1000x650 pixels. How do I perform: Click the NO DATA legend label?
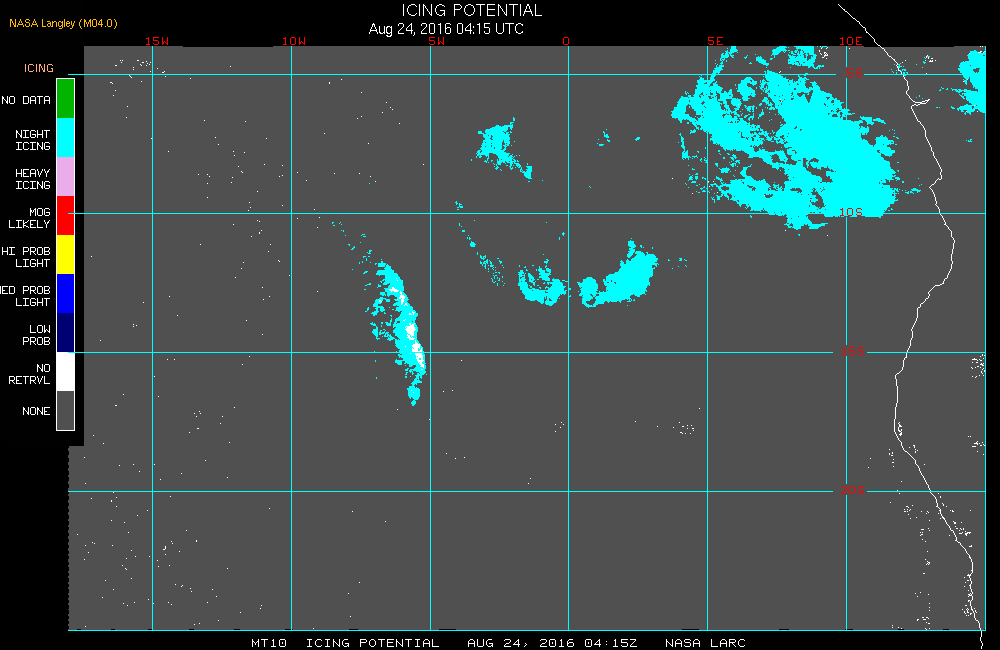point(26,100)
